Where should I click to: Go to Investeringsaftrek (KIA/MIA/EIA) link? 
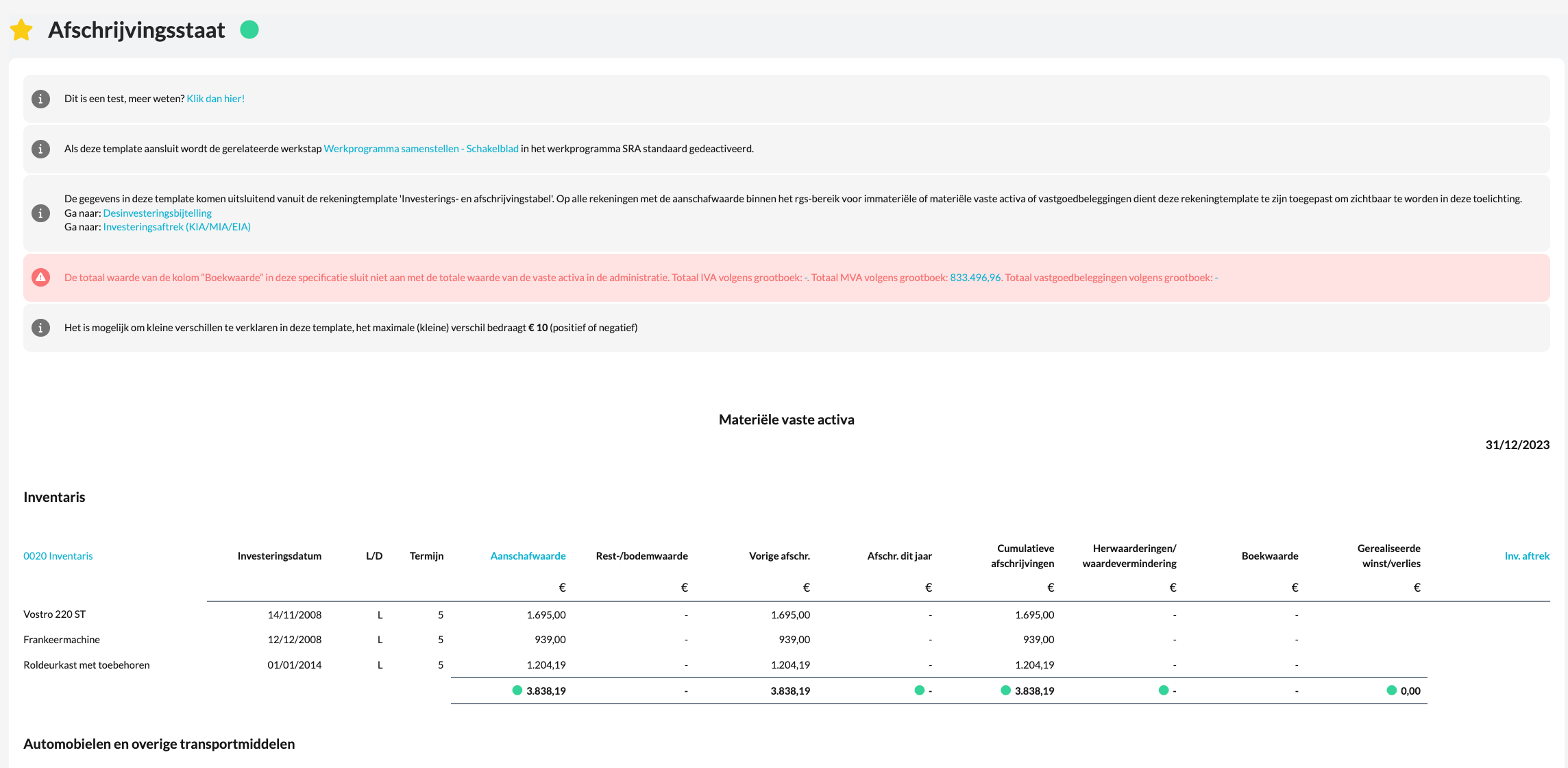point(177,227)
